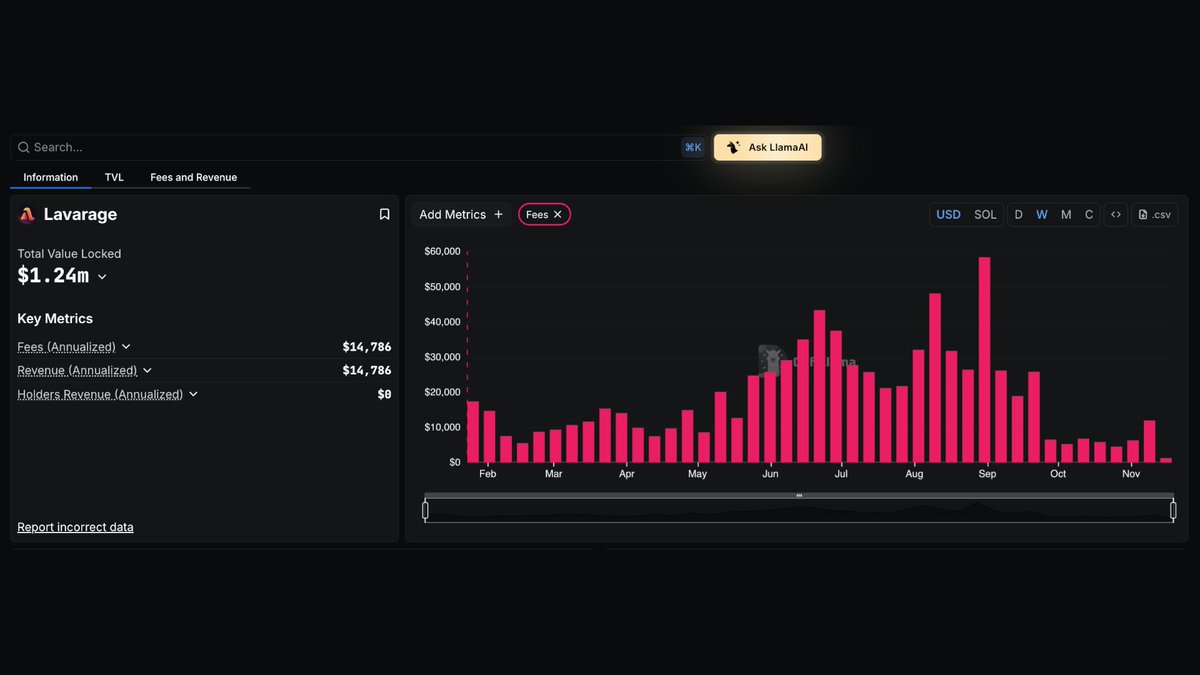1200x675 pixels.
Task: Open the Add Metrics menu
Action: (461, 214)
